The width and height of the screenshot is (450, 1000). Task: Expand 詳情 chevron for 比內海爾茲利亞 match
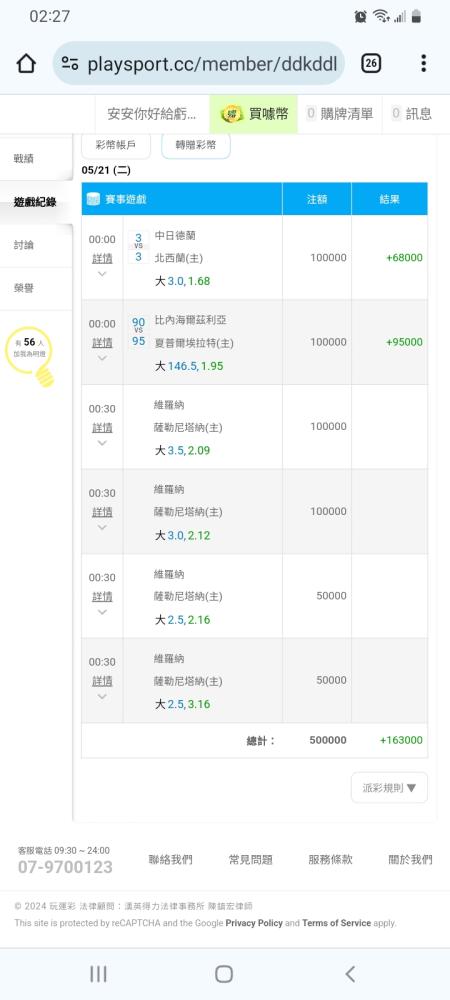(x=102, y=358)
